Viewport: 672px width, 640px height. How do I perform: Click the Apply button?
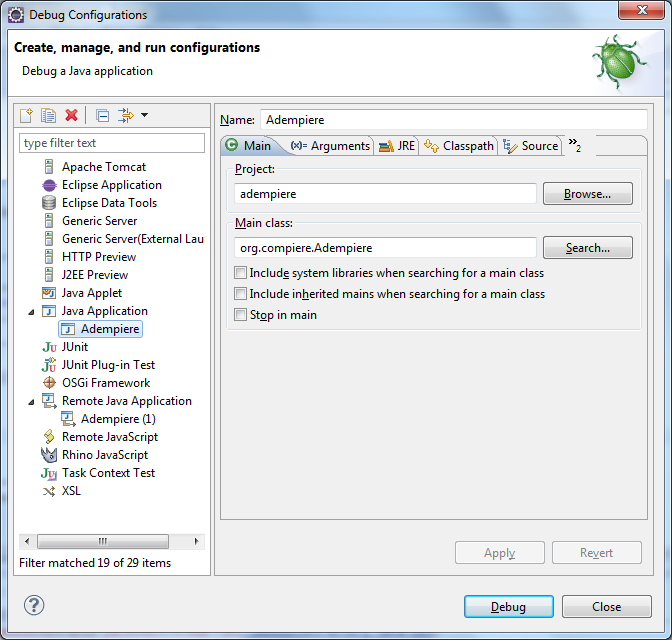pyautogui.click(x=500, y=553)
